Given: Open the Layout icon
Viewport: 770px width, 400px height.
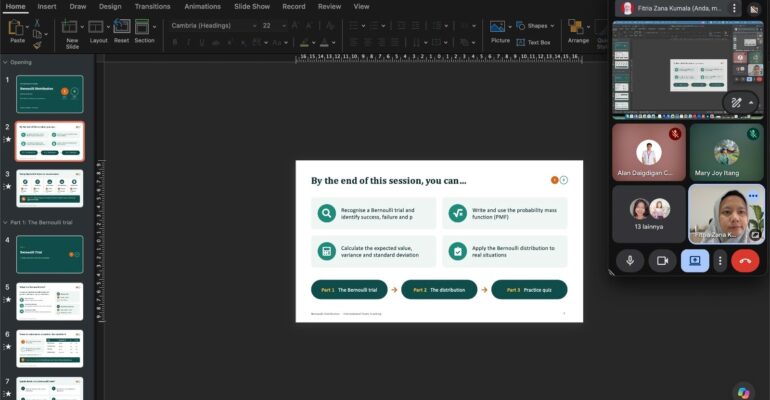Looking at the screenshot, I should (x=96, y=27).
